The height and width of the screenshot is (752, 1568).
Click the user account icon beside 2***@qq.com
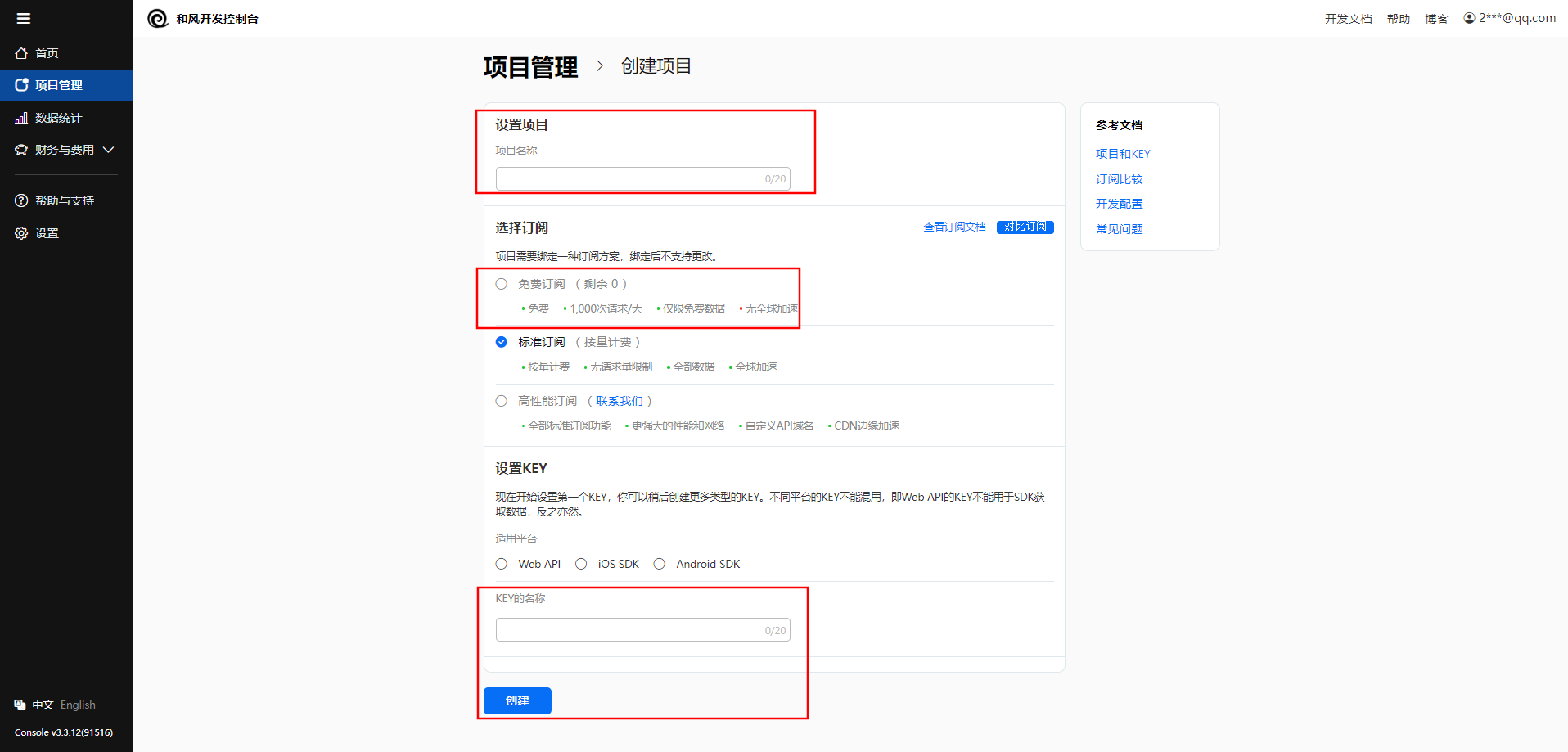(x=1469, y=17)
